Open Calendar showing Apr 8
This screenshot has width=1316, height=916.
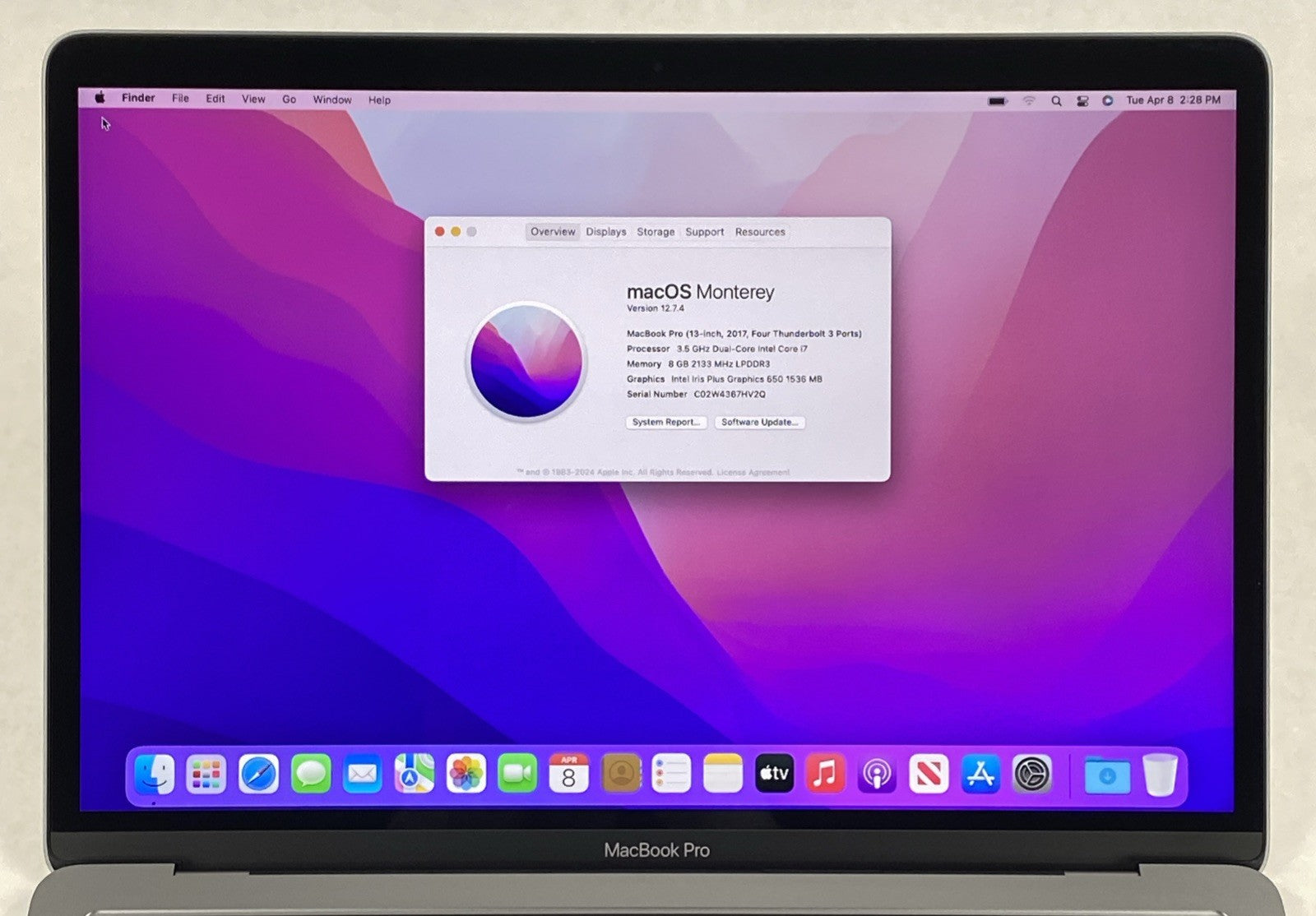point(568,774)
